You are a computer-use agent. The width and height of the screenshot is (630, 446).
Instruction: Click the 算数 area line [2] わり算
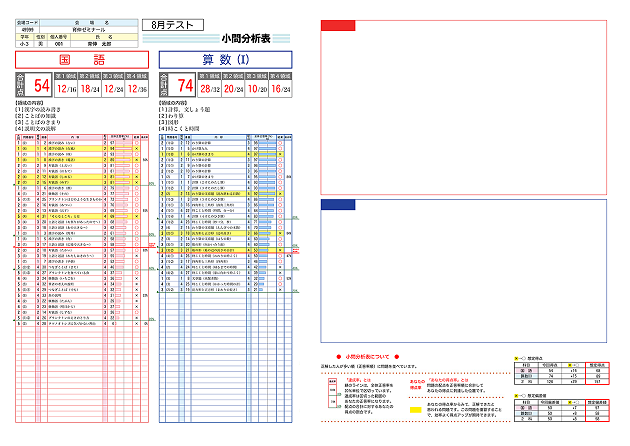coord(172,116)
